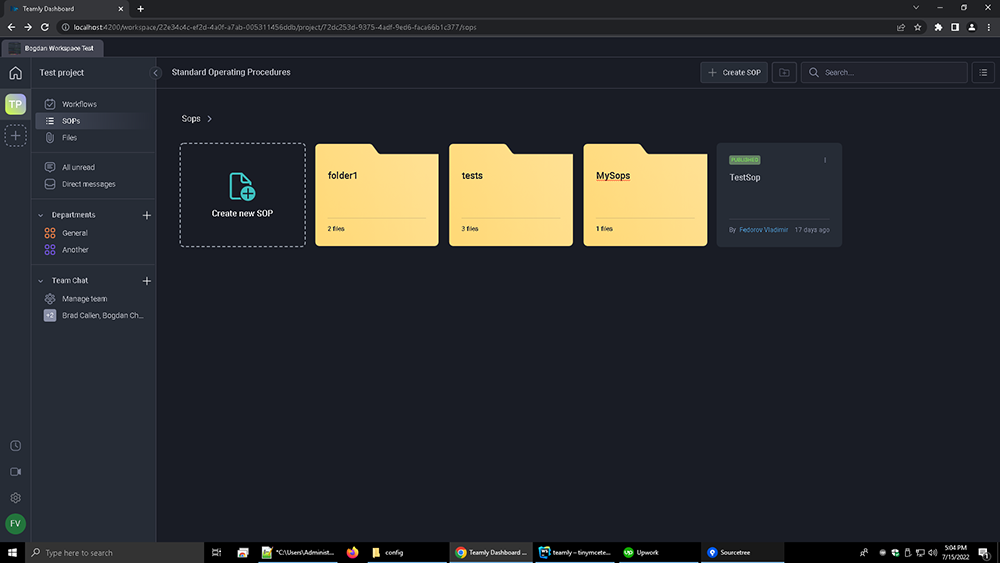Viewport: 1000px width, 563px height.
Task: Add a new department
Action: (x=147, y=216)
